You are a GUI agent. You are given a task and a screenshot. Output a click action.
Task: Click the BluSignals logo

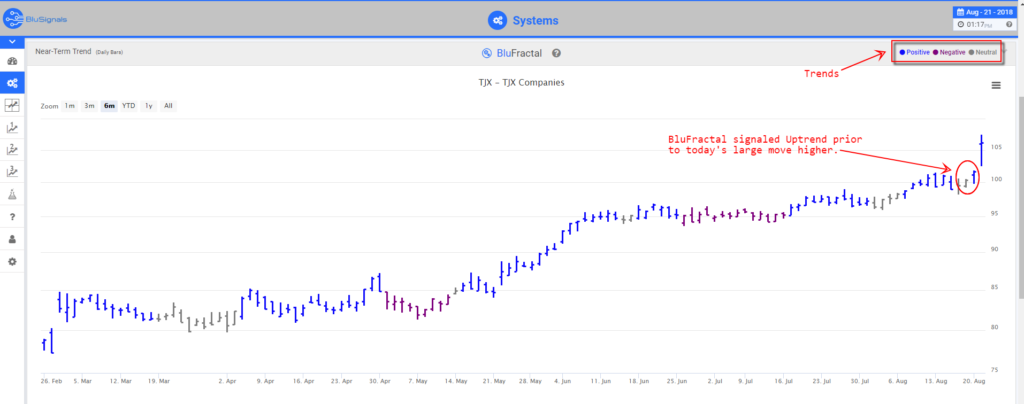click(x=35, y=18)
